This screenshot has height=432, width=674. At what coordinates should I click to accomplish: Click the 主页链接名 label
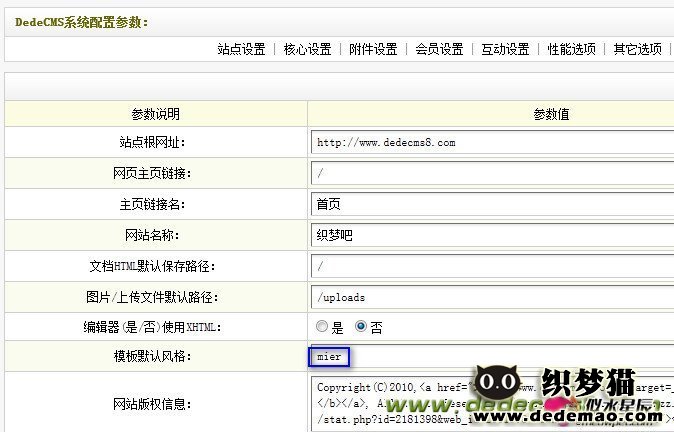click(x=153, y=204)
